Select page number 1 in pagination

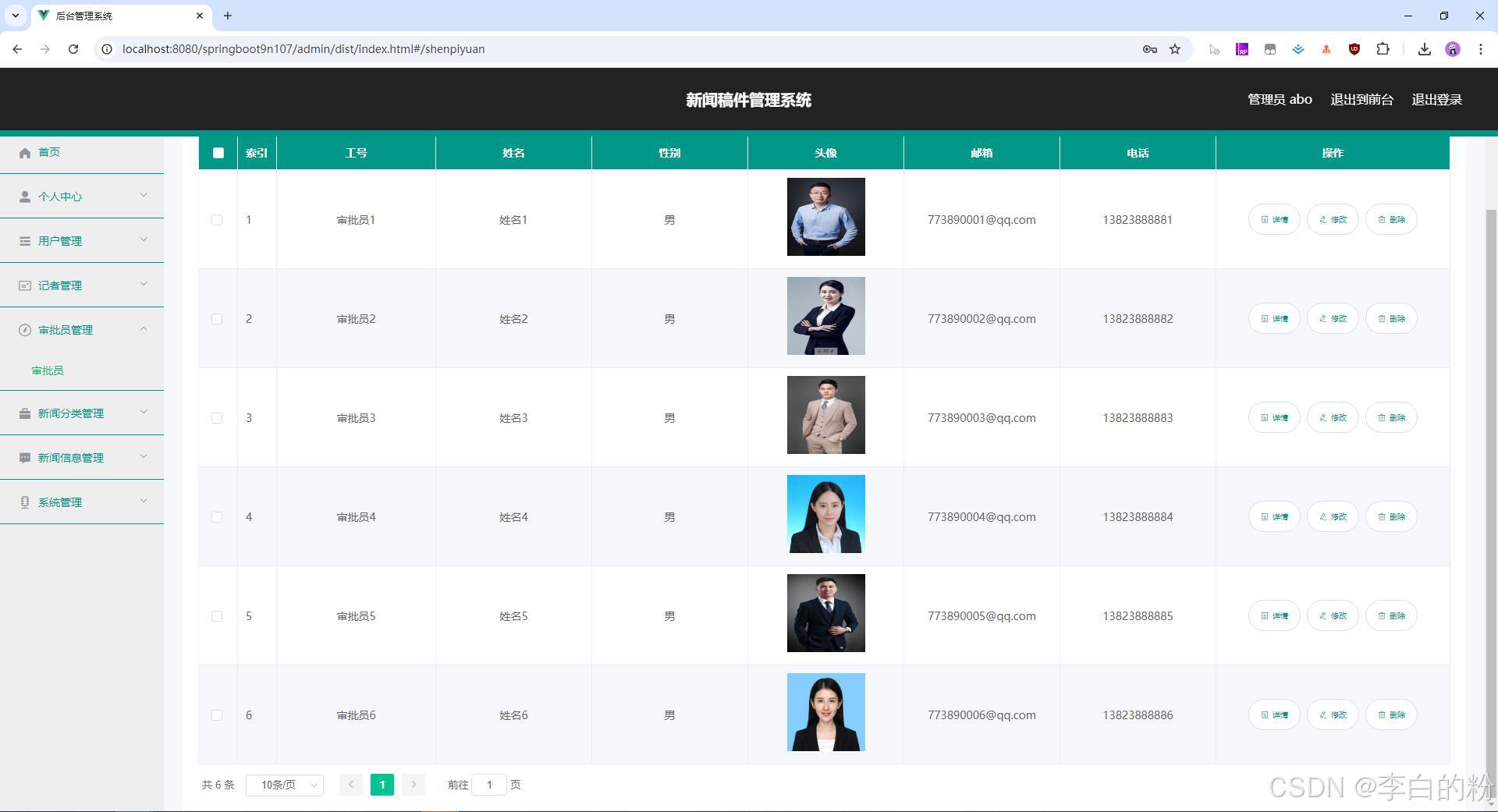382,785
